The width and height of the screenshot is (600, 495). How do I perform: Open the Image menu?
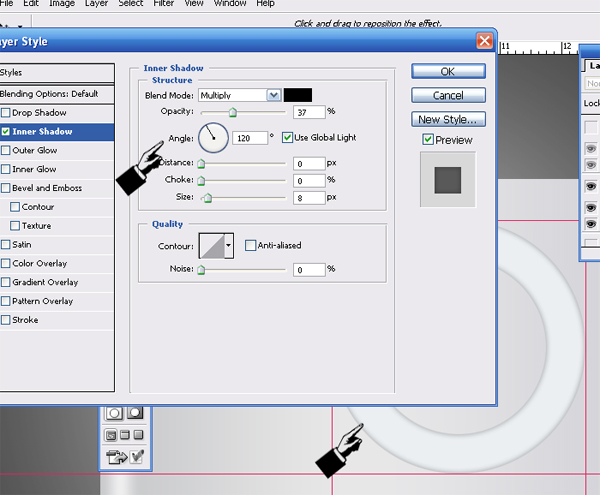tap(62, 3)
